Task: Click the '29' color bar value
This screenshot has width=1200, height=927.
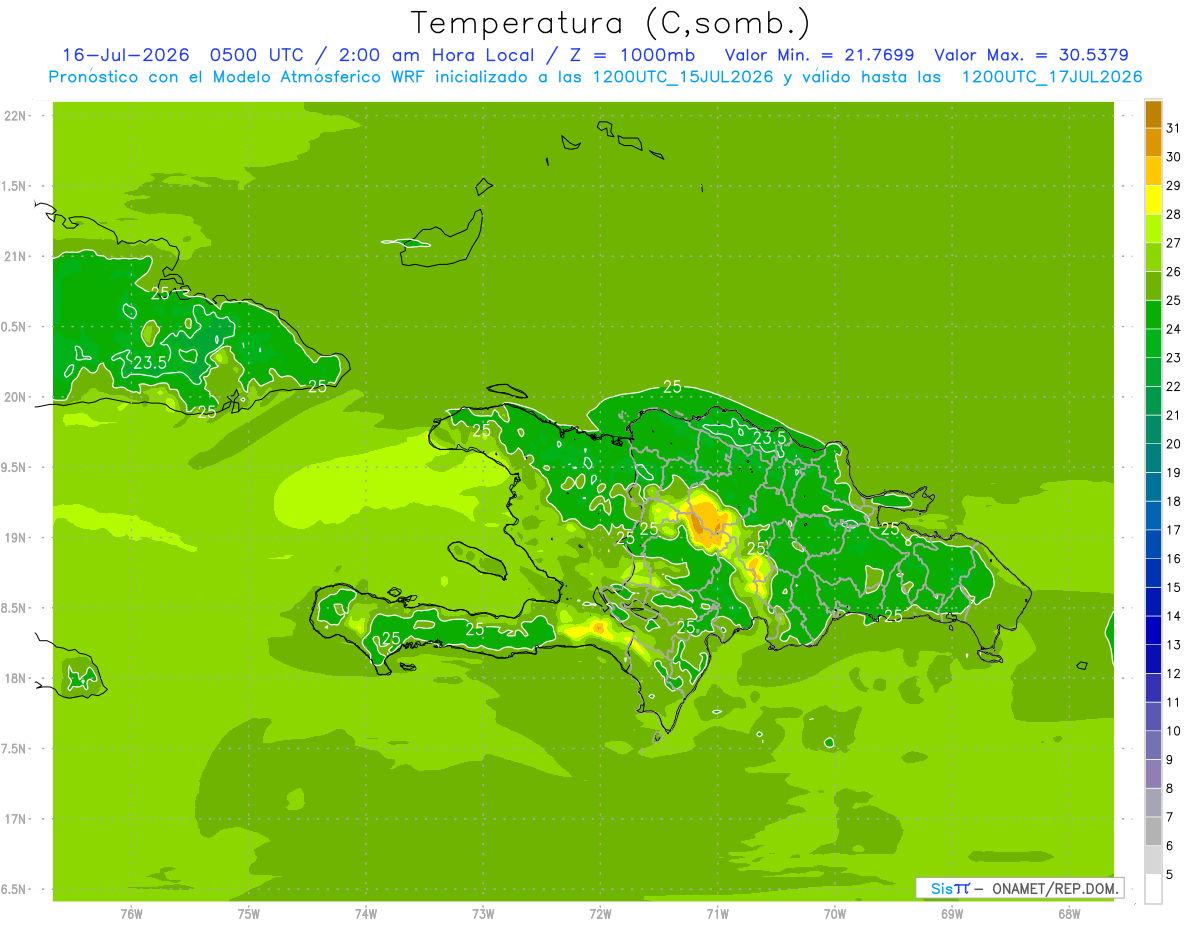Action: tap(1174, 185)
